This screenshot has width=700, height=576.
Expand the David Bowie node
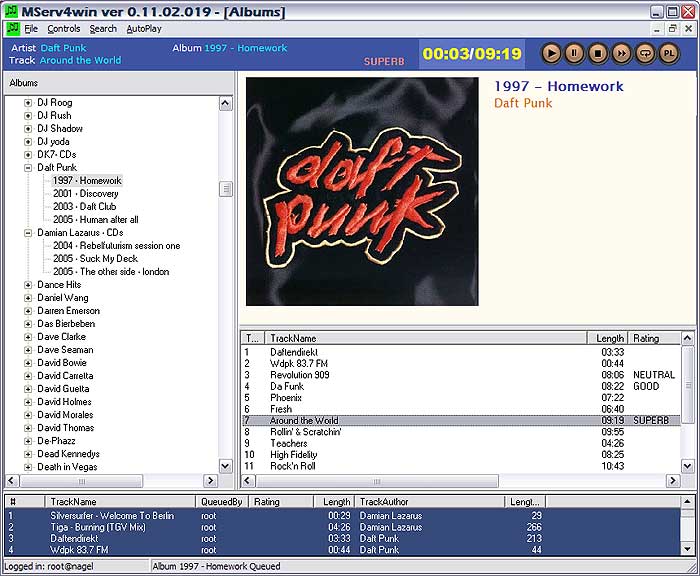click(x=28, y=363)
